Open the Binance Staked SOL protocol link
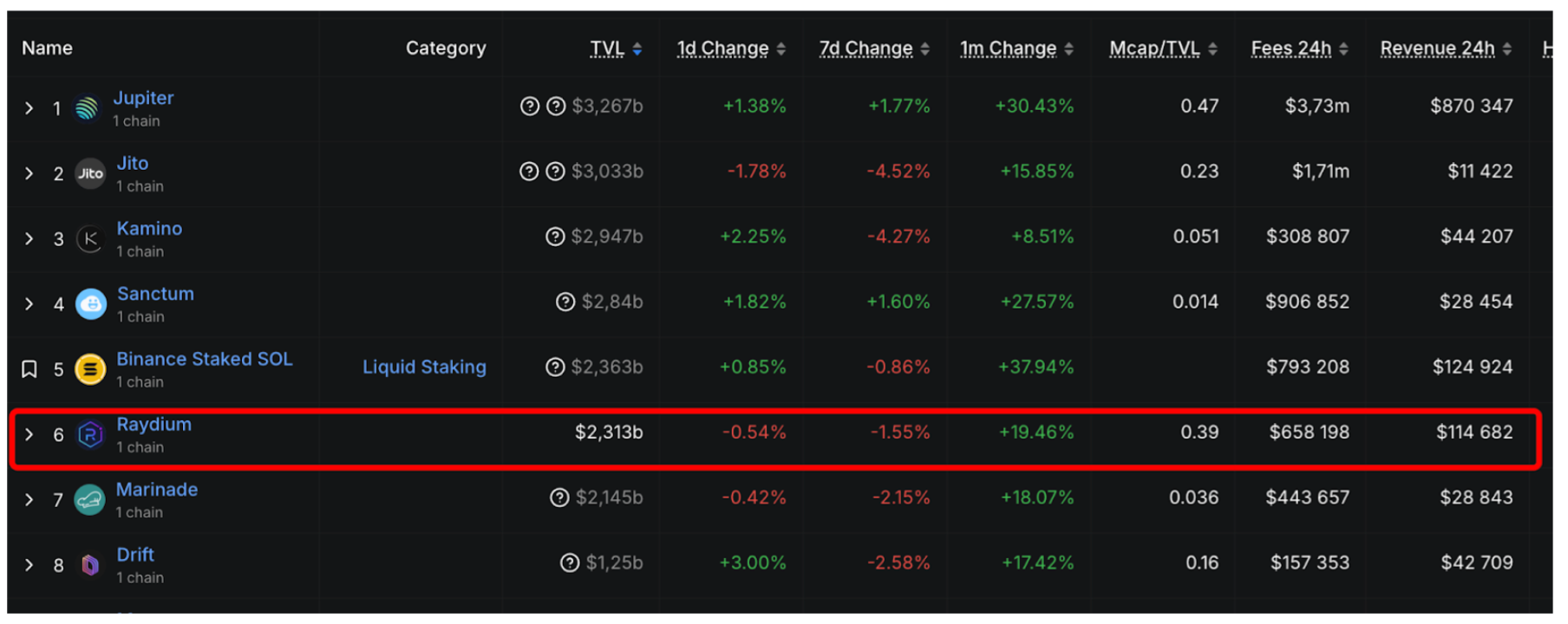This screenshot has height=624, width=1568. pos(205,359)
